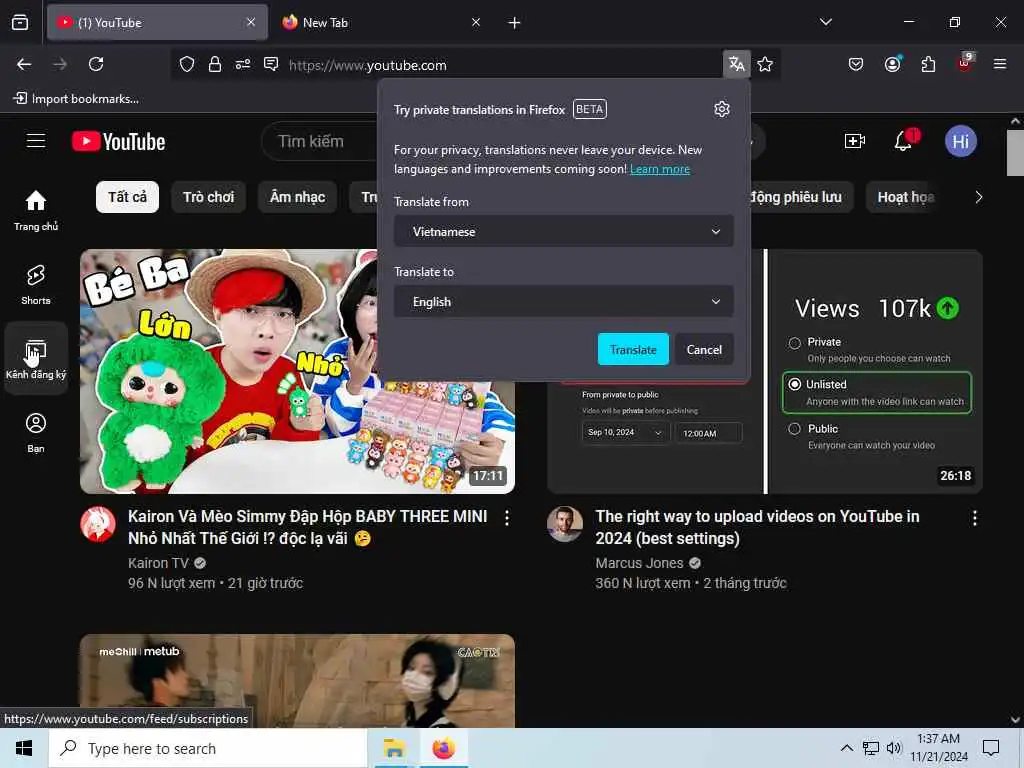Viewport: 1024px width, 768px height.
Task: Click the page vertical scrollbar thumb
Action: tap(1014, 153)
